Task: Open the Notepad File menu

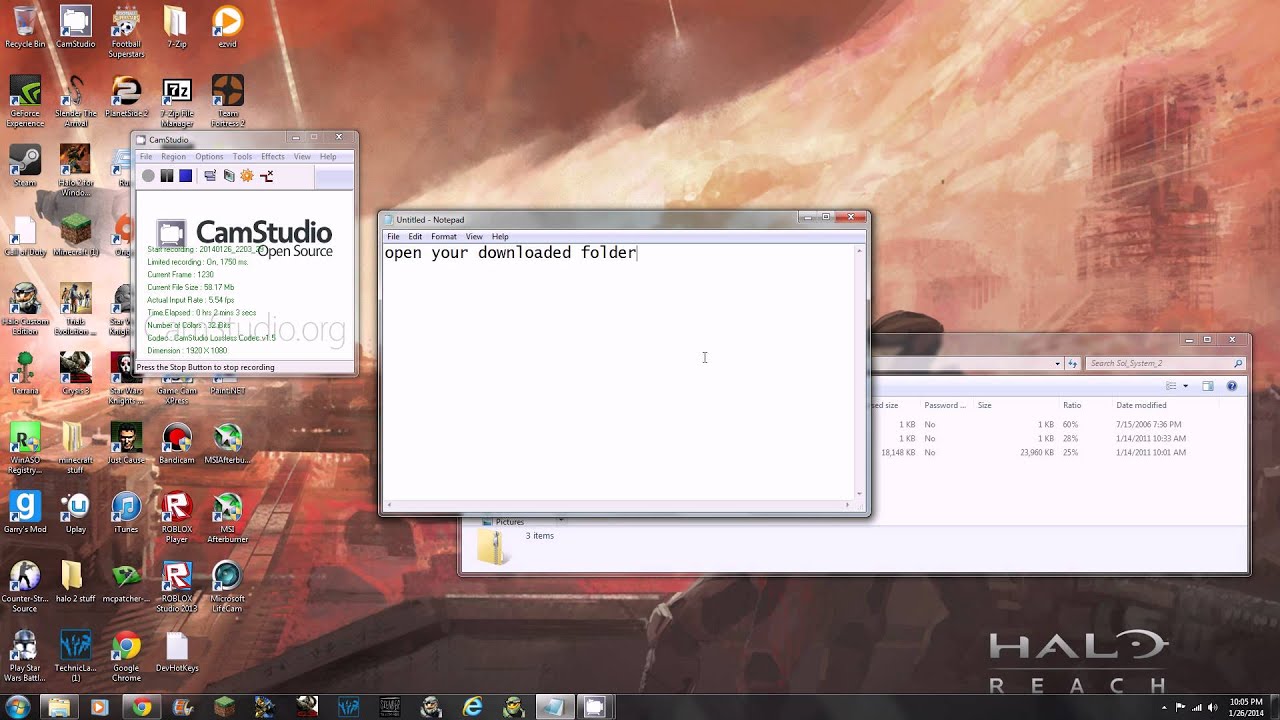Action: point(393,237)
